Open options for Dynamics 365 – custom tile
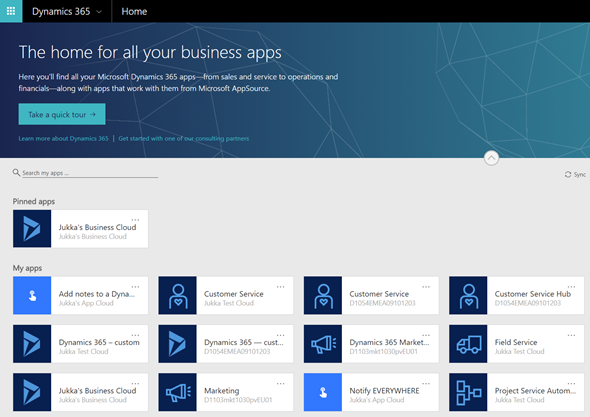 [x=135, y=335]
